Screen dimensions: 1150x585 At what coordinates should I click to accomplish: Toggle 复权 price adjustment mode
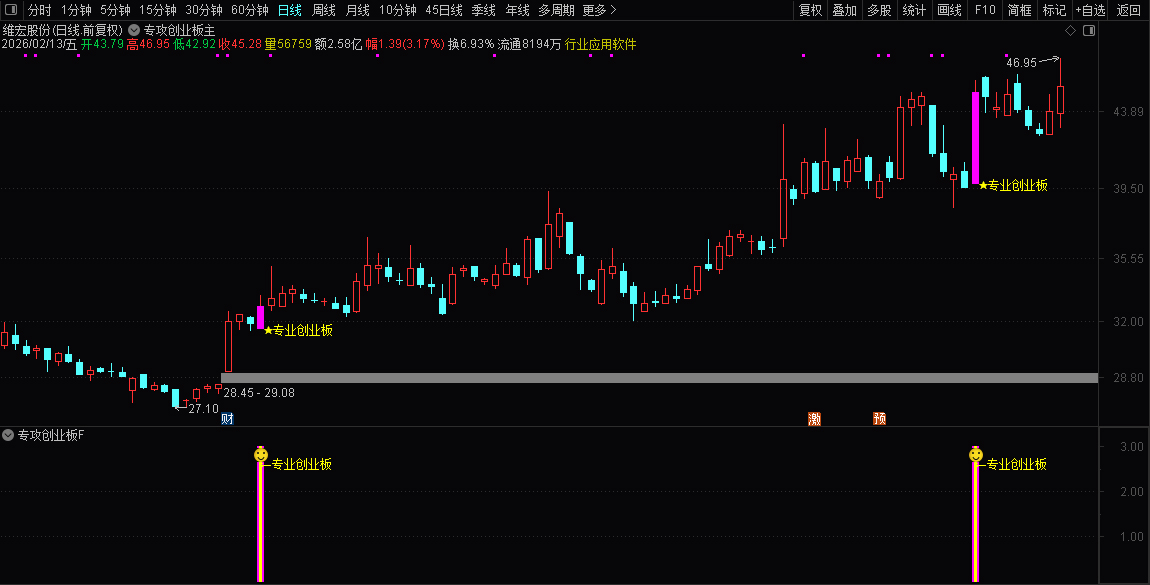tap(808, 10)
